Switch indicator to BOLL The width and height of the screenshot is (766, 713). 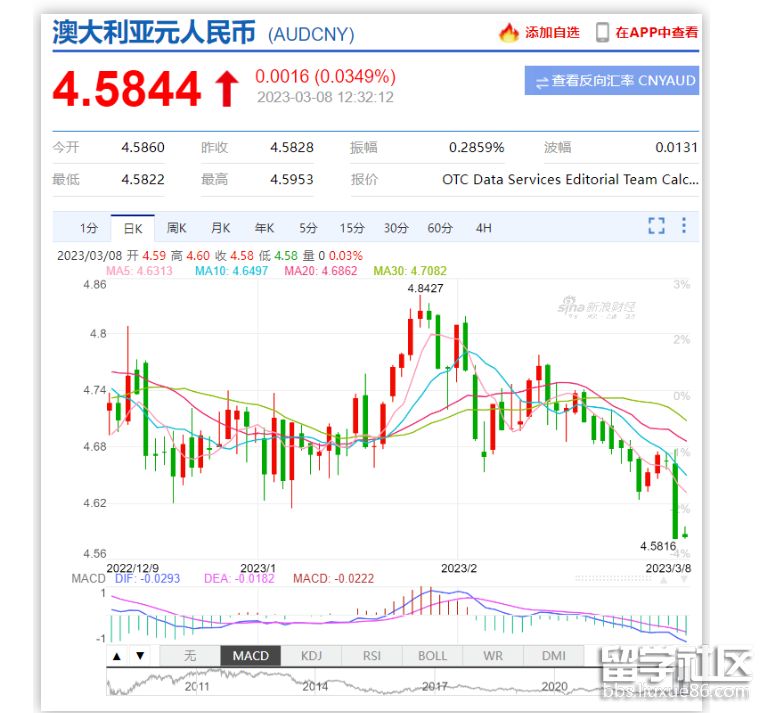click(432, 656)
